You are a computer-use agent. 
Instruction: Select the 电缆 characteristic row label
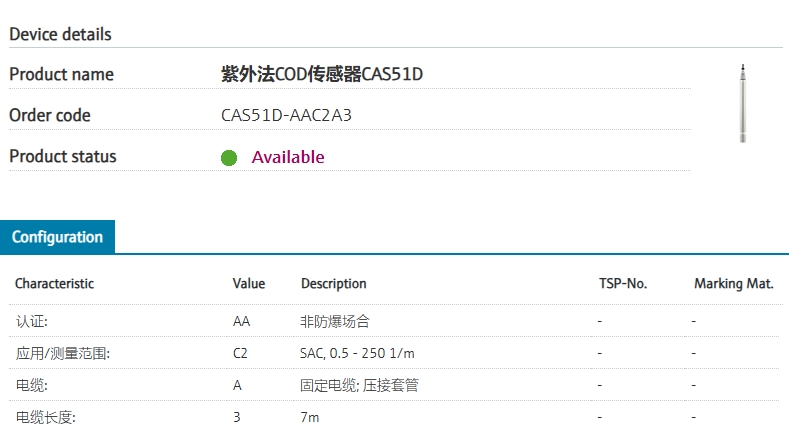pos(32,385)
